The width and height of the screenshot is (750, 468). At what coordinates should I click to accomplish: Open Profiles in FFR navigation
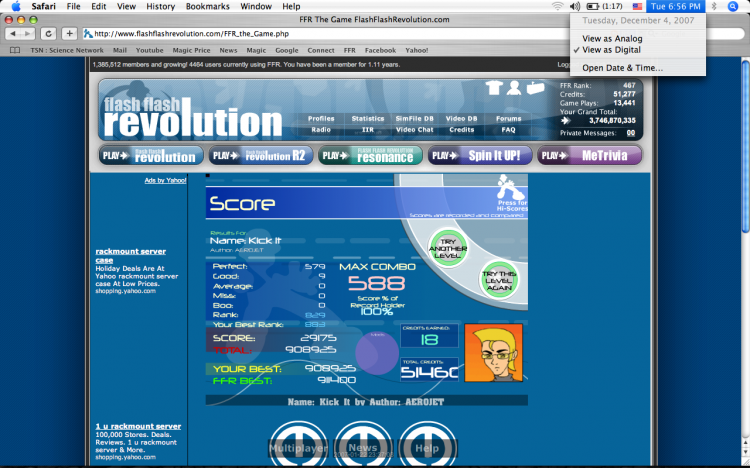point(321,119)
